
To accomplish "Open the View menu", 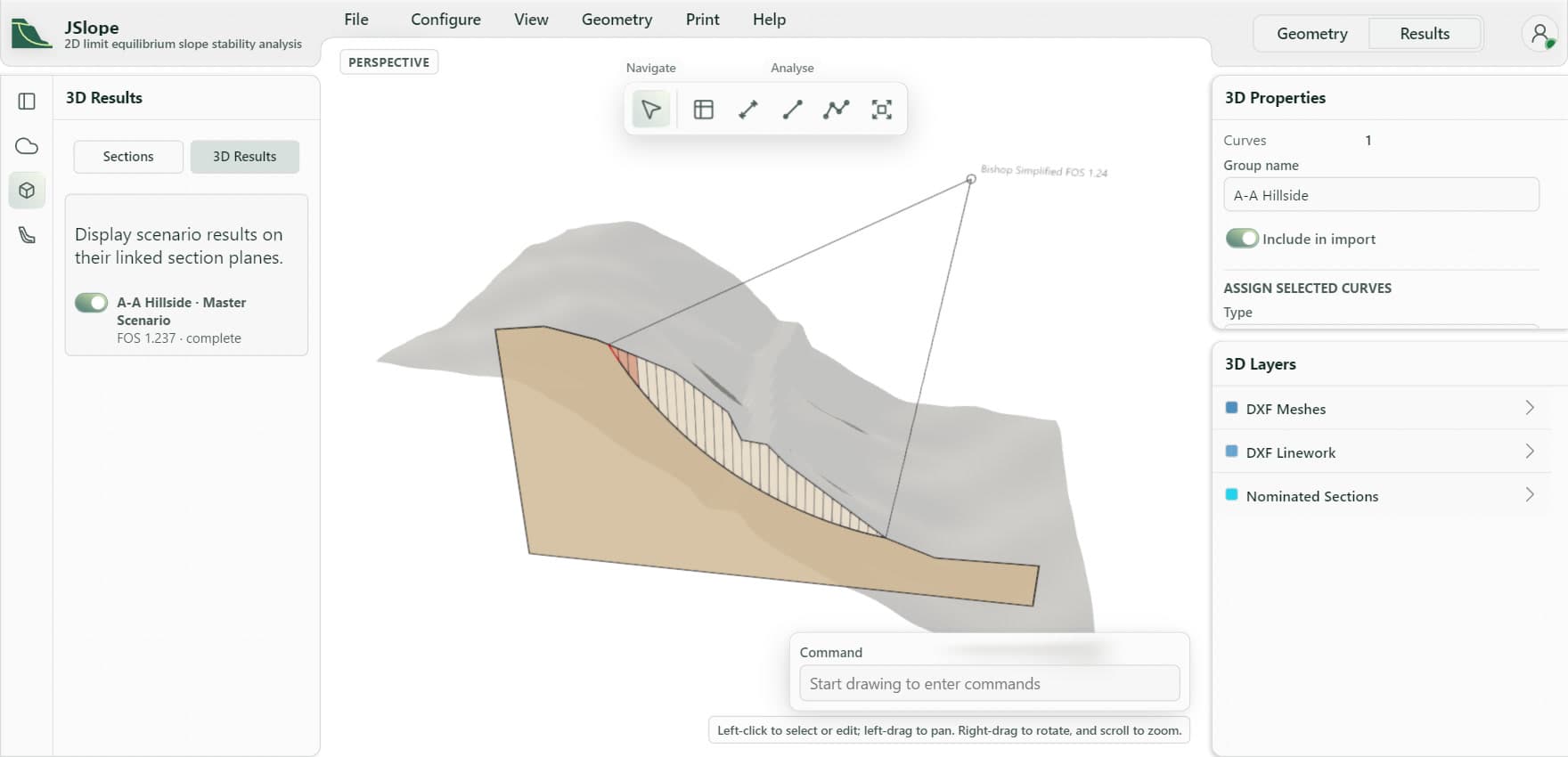I will pos(531,20).
